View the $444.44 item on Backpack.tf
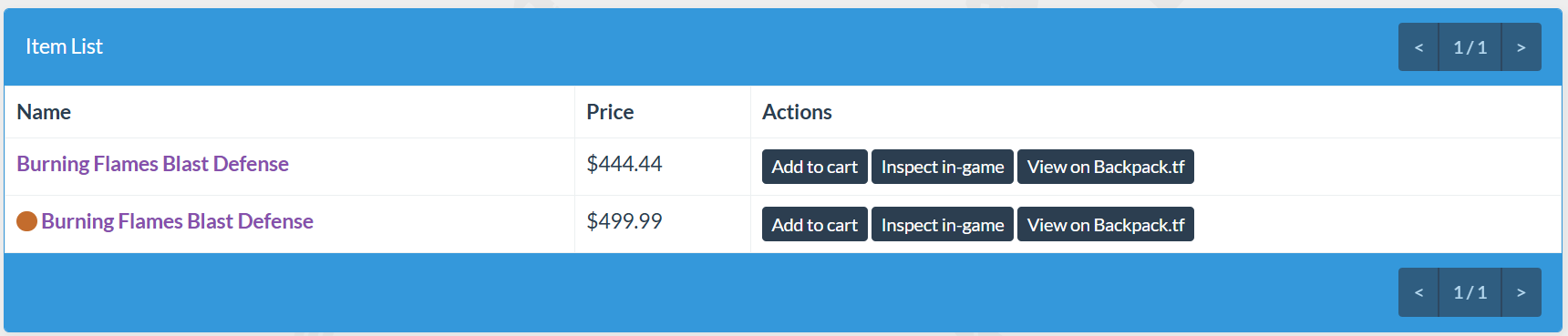The image size is (1568, 336). [1106, 167]
